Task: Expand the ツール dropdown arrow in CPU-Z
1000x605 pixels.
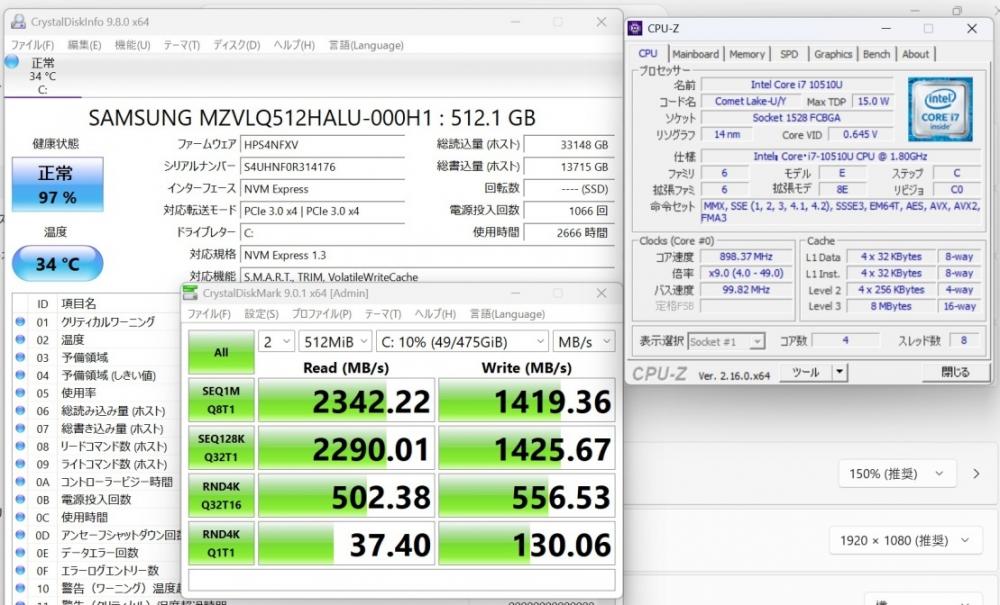Action: point(840,372)
